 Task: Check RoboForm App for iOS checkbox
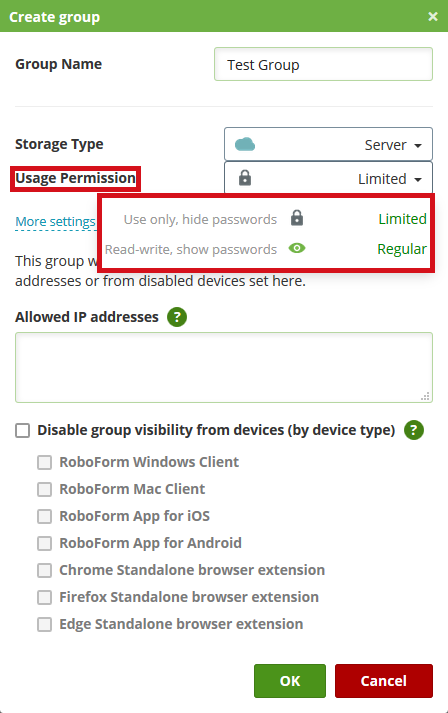45,517
